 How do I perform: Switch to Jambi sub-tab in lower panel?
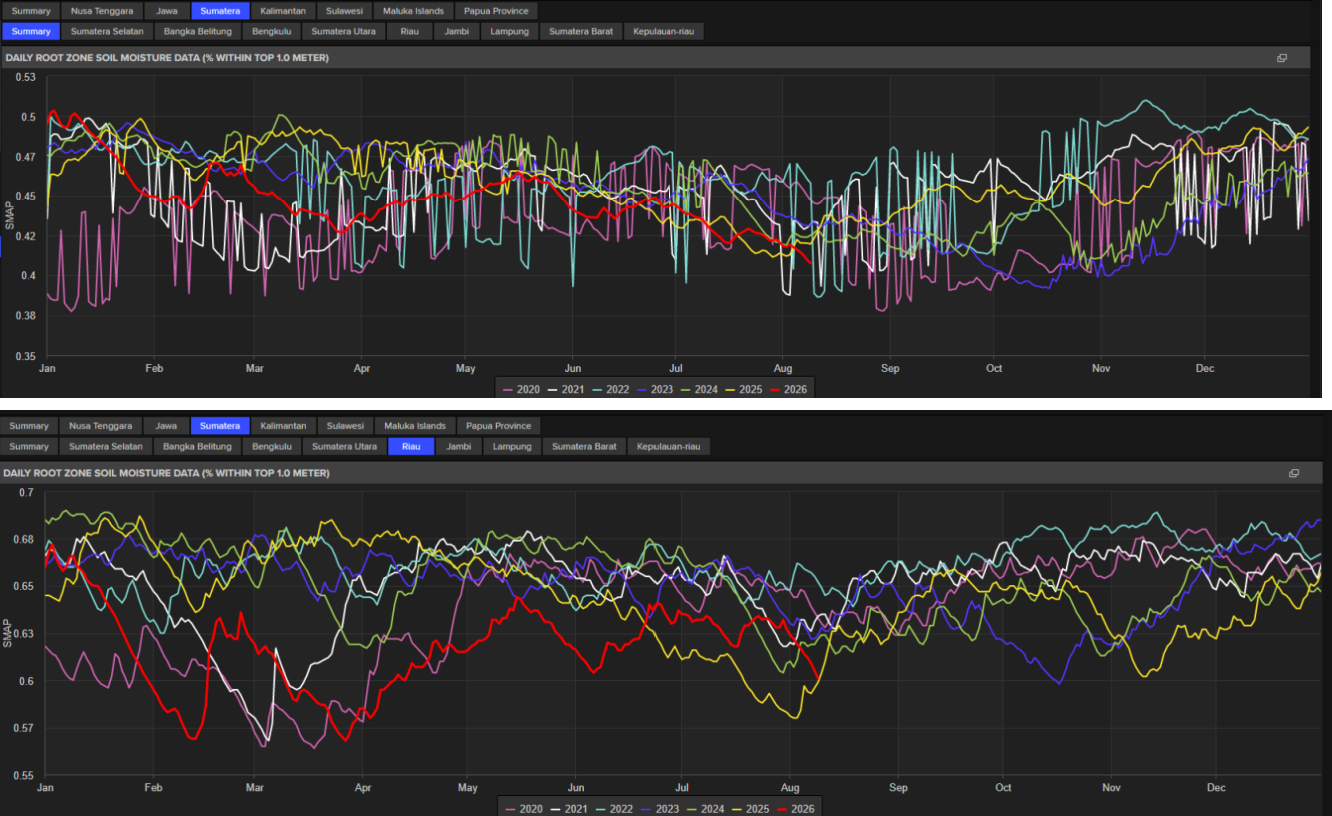pos(458,446)
